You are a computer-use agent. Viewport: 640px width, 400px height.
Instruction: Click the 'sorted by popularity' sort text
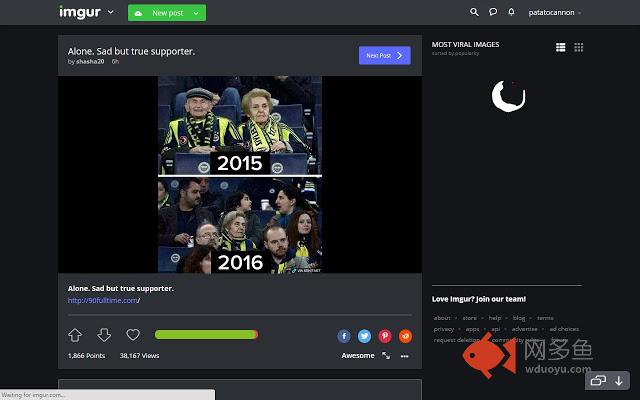[456, 53]
